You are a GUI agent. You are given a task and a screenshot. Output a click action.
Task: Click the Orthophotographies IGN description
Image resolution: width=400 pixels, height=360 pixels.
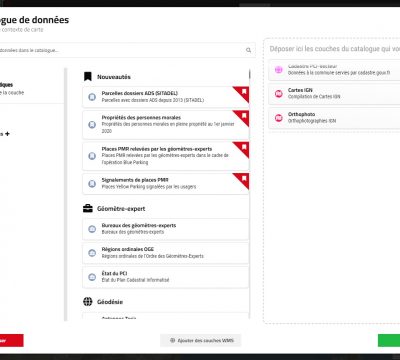tap(312, 121)
